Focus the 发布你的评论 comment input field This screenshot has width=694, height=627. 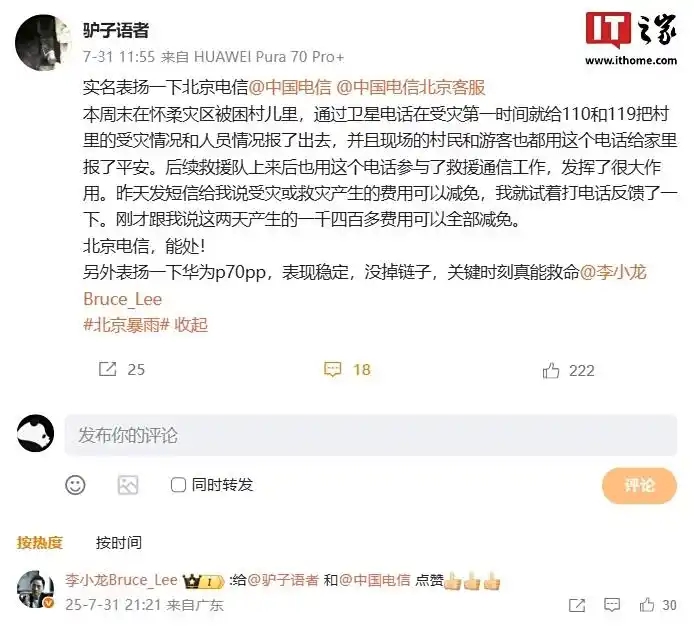click(x=371, y=435)
